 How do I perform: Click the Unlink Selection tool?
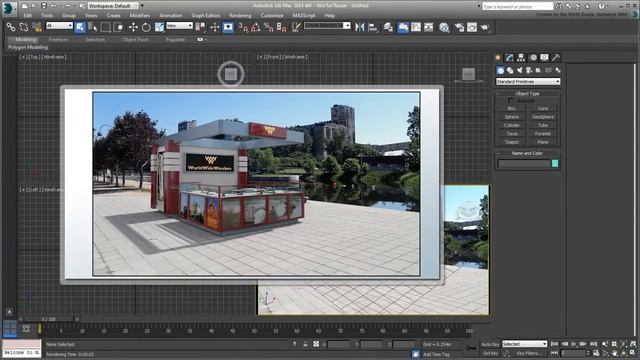click(24, 27)
